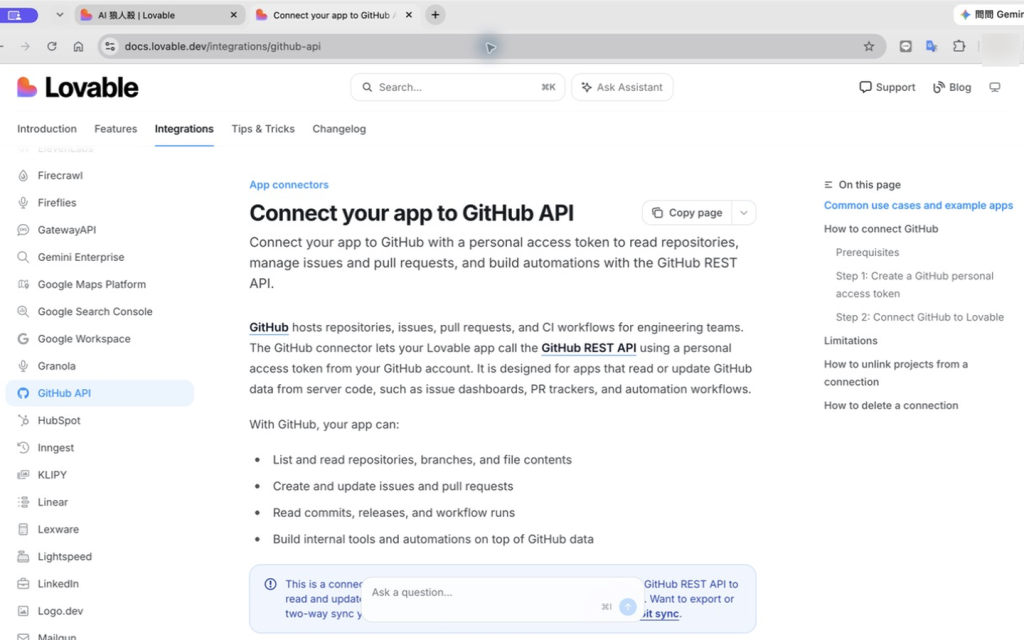Click the Firecrawl sidebar icon
This screenshot has height=640, width=1024.
pos(23,176)
